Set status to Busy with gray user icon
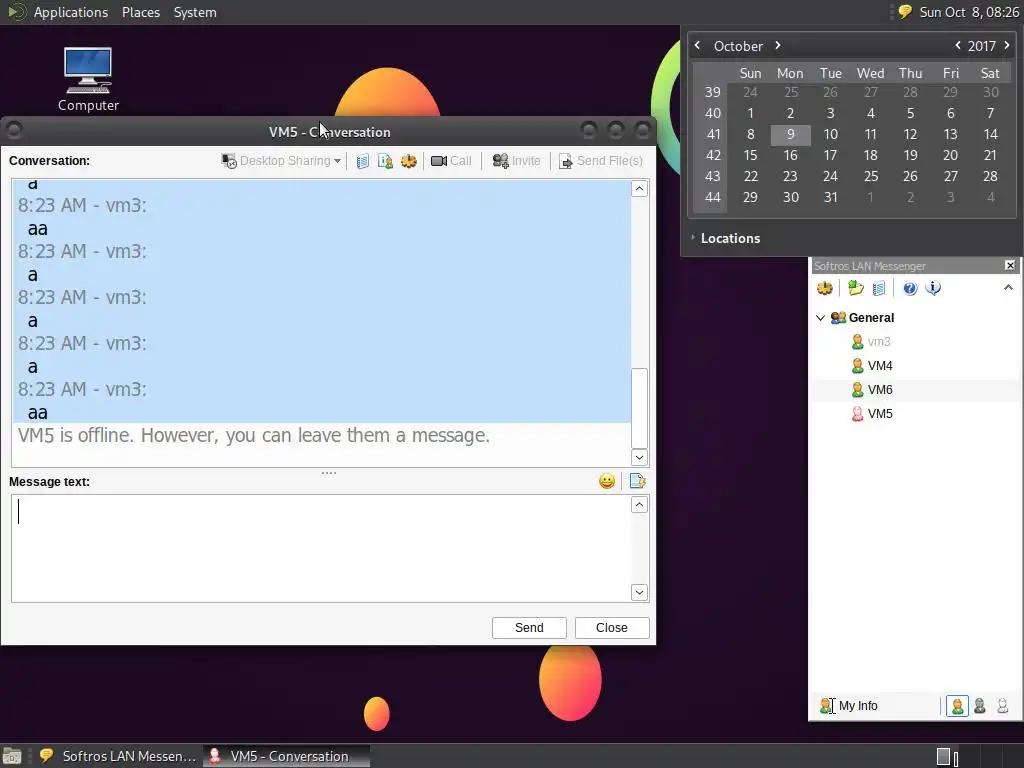 pos(980,706)
